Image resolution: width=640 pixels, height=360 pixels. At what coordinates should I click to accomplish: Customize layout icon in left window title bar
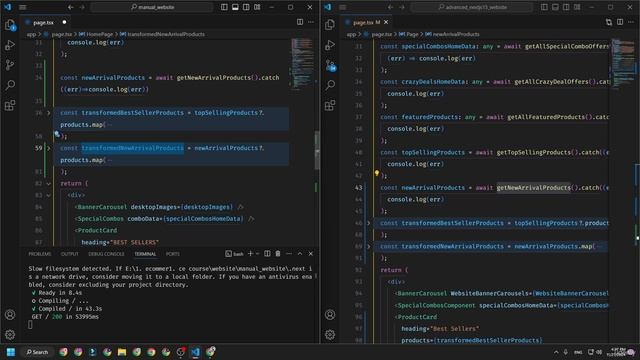click(257, 7)
